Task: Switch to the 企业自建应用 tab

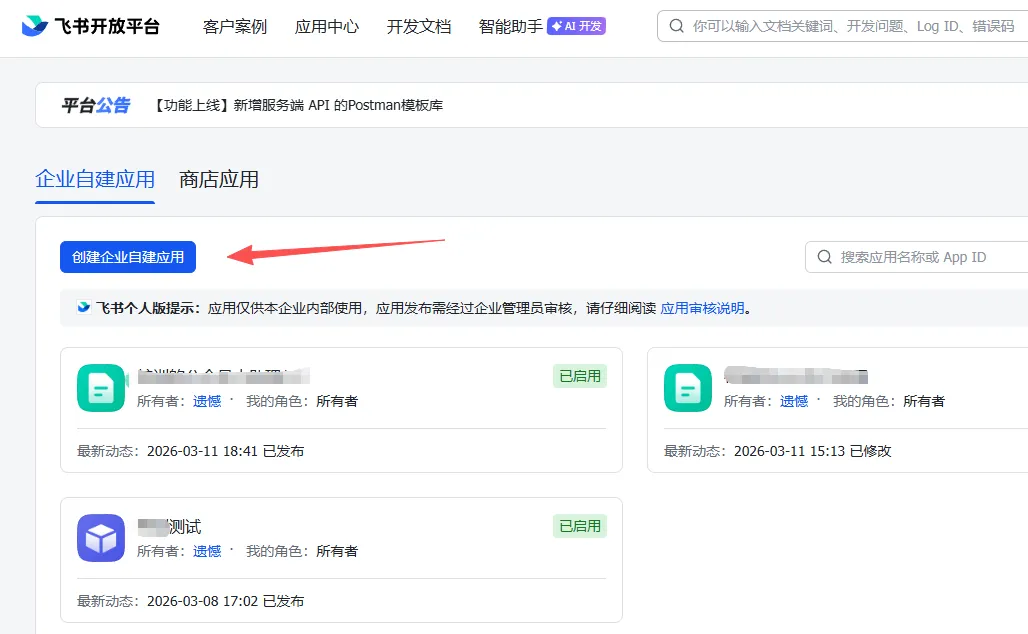Action: (95, 180)
